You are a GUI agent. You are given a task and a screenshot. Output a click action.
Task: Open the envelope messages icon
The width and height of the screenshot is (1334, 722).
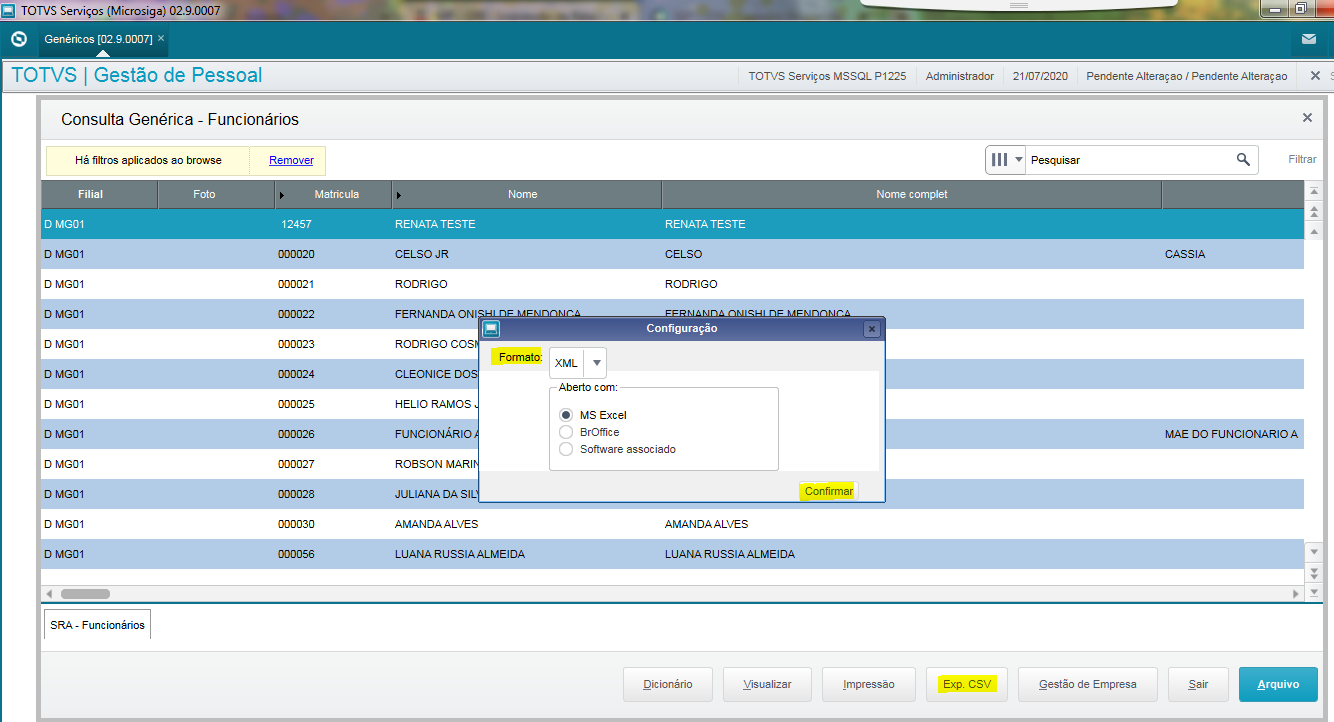coord(1309,39)
